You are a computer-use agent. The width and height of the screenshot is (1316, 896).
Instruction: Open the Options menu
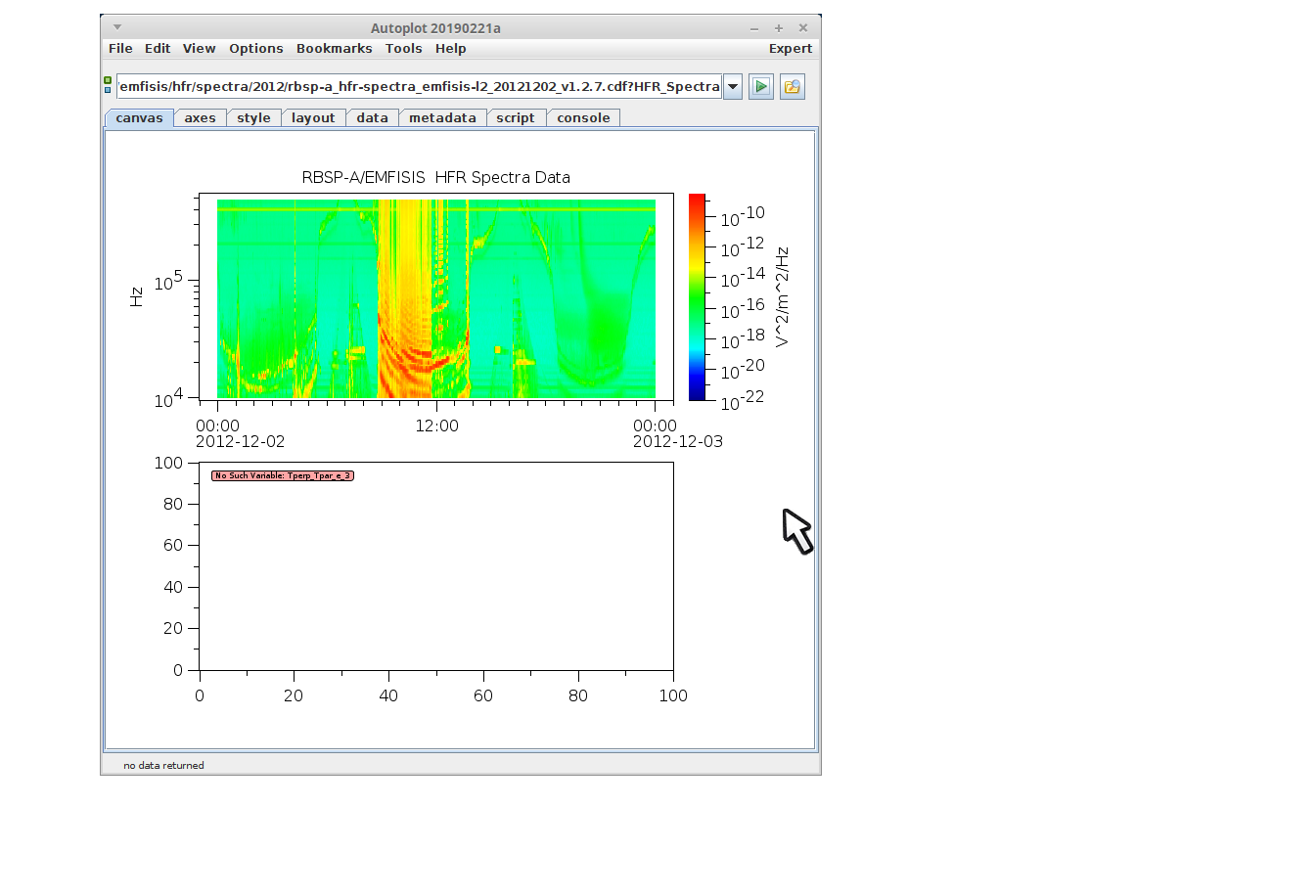tap(255, 49)
